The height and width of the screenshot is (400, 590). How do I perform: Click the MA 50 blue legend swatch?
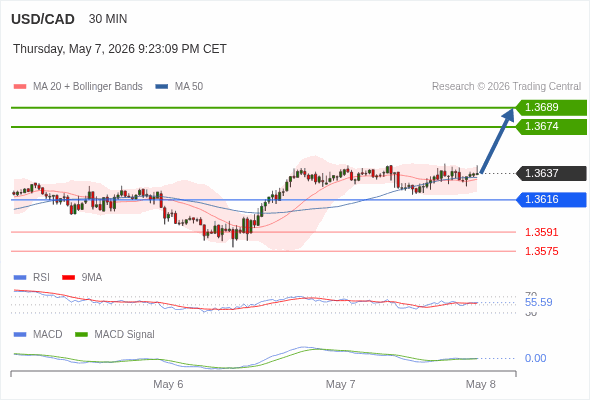click(162, 87)
